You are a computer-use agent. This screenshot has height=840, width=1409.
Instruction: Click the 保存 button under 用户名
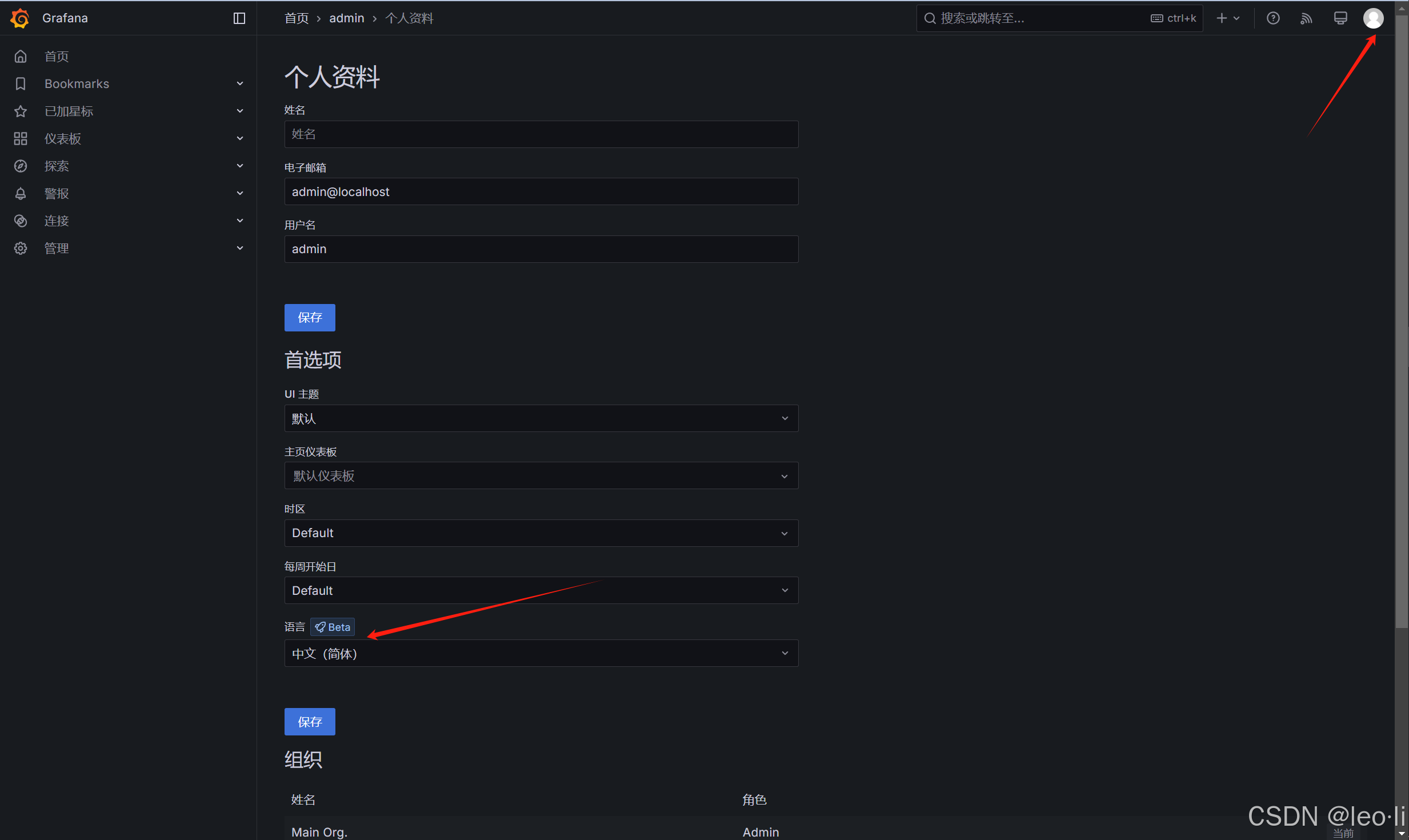(x=310, y=318)
